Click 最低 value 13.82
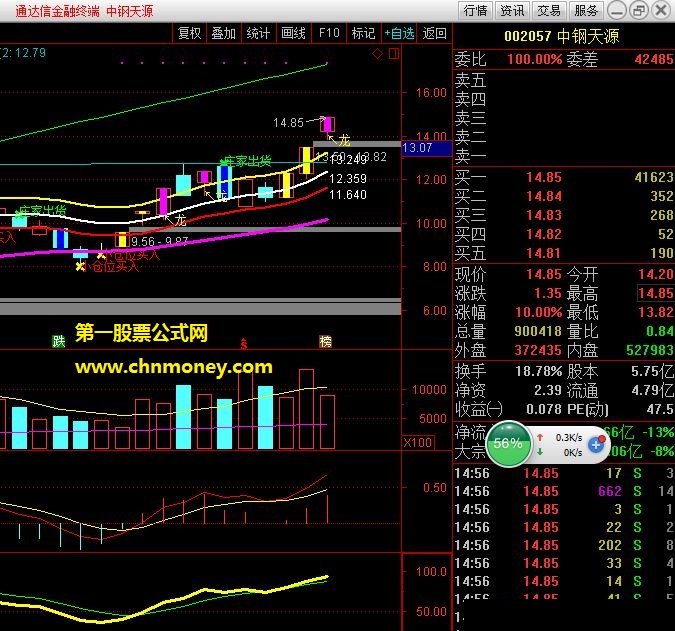Image resolution: width=675 pixels, height=631 pixels. click(655, 312)
